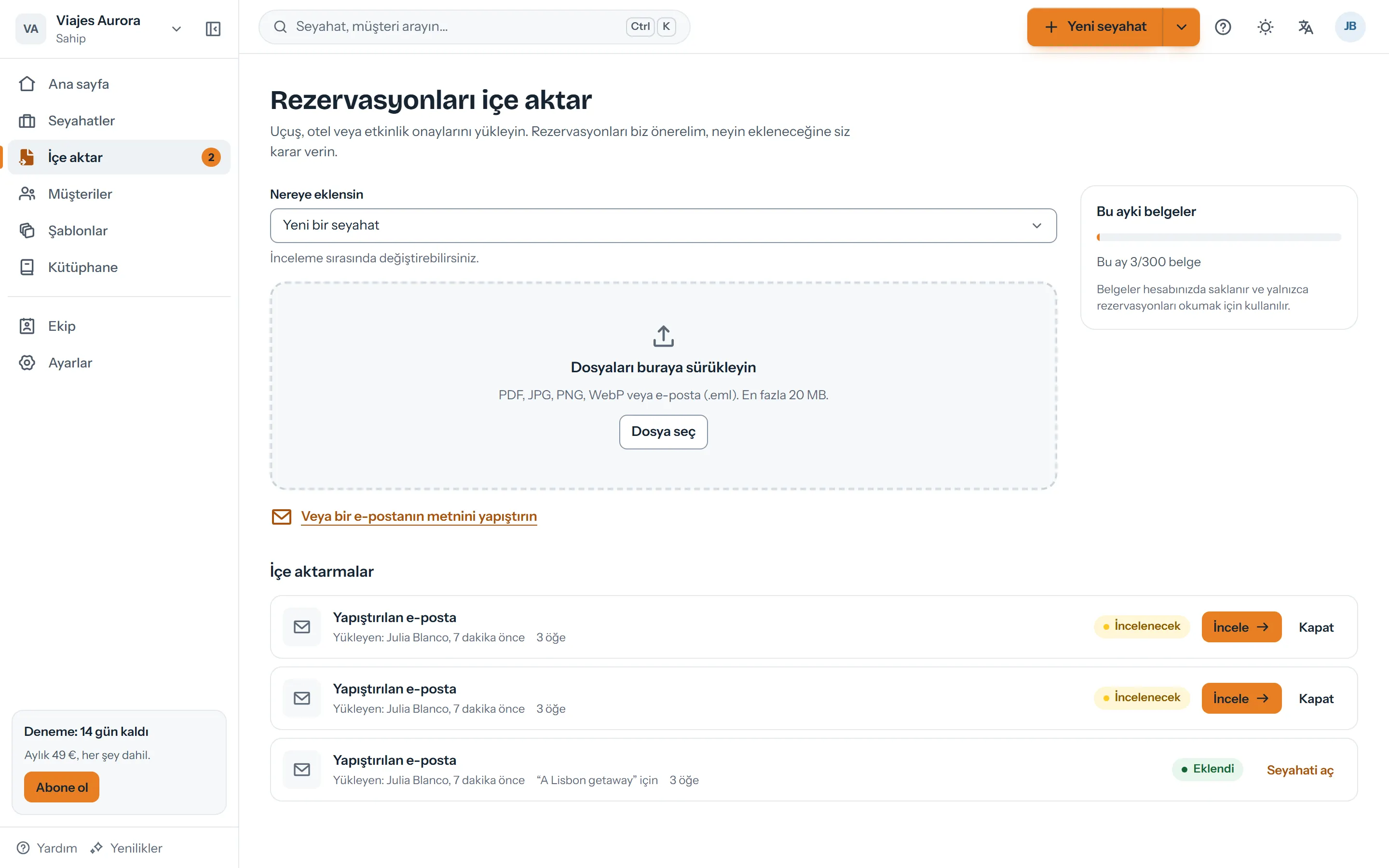Viewport: 1389px width, 868px height.
Task: Focus the Seyahat, müşteri arayın search field
Action: [x=474, y=27]
